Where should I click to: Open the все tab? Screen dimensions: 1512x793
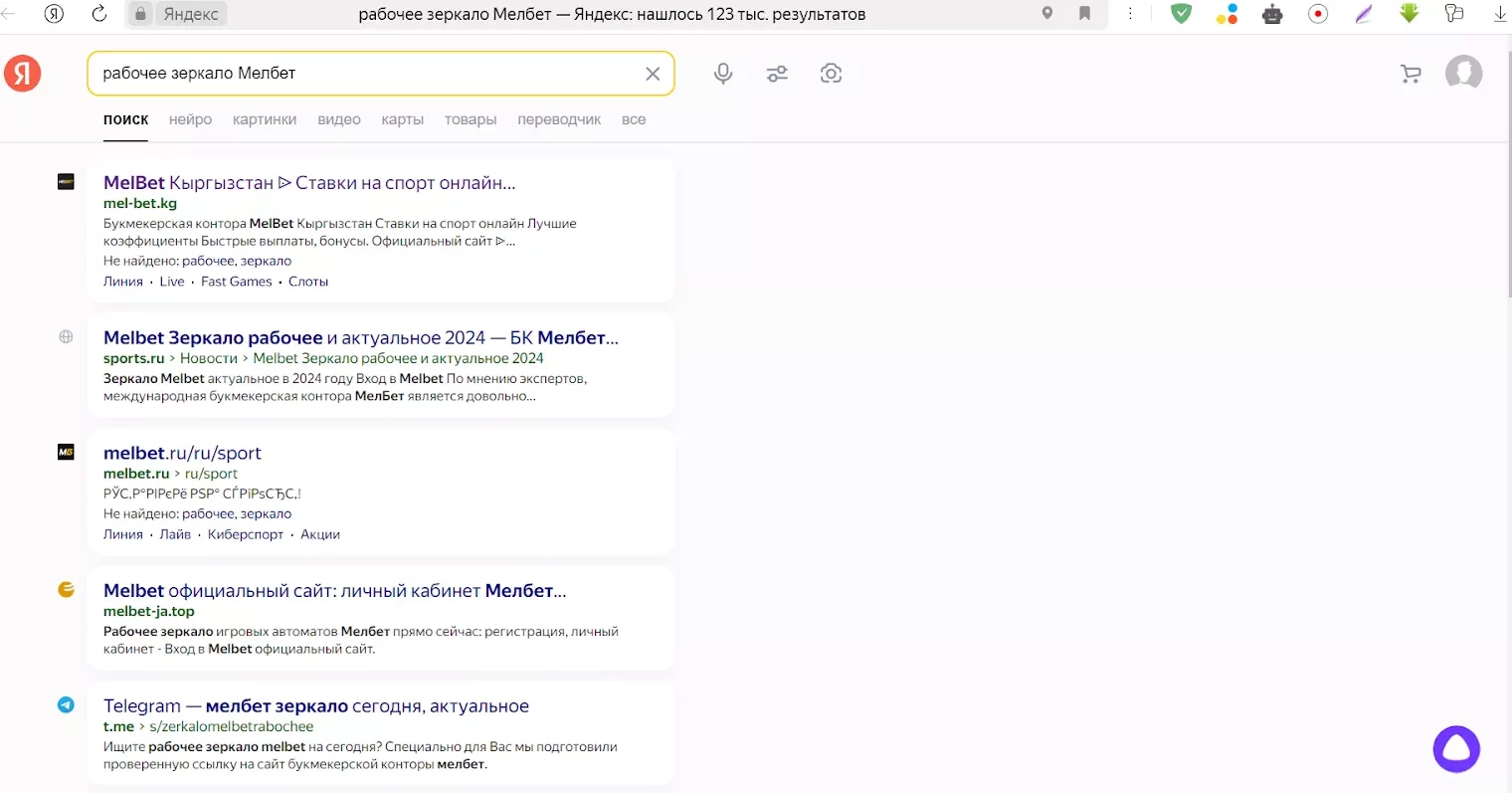coord(634,119)
